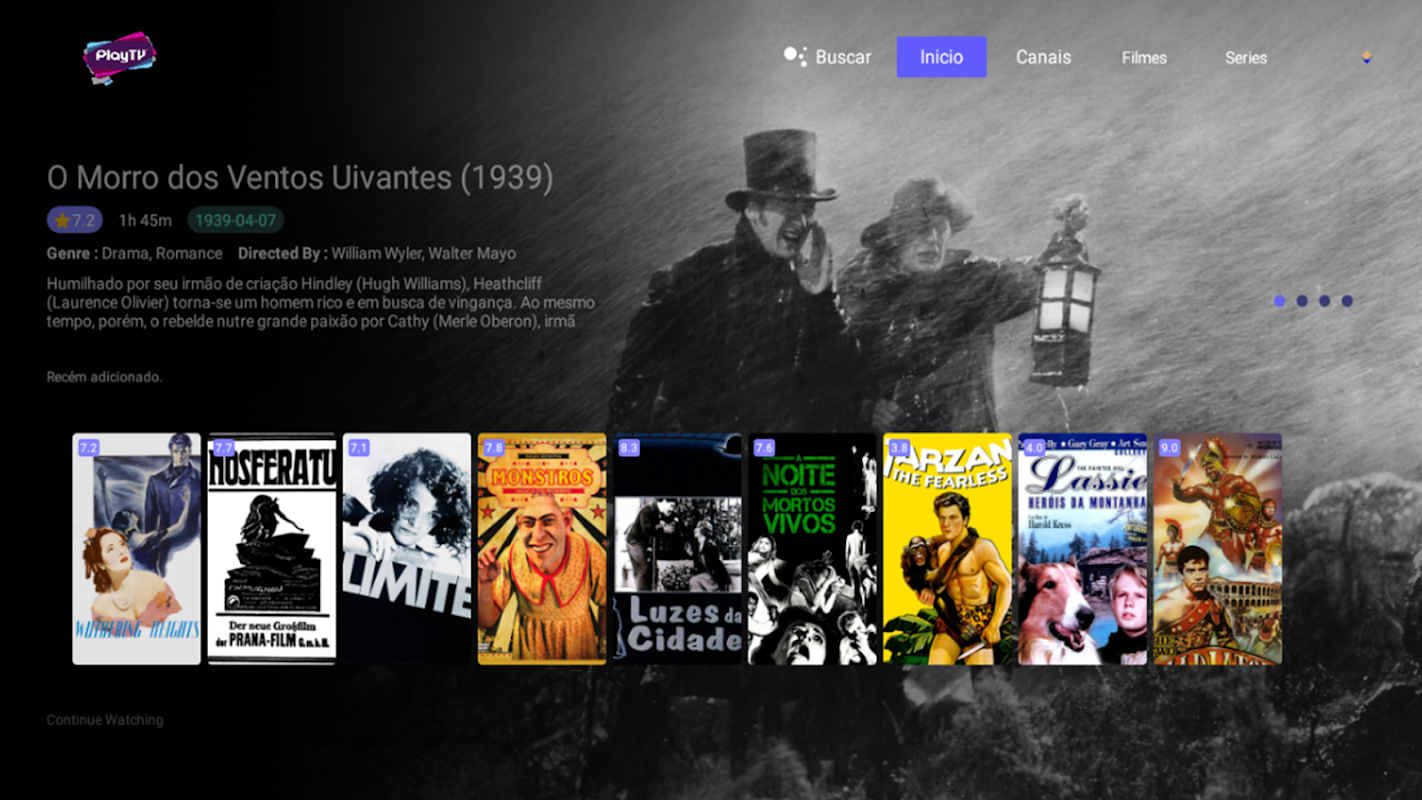This screenshot has height=800, width=1422.
Task: Click the Buscar search label
Action: [x=843, y=57]
